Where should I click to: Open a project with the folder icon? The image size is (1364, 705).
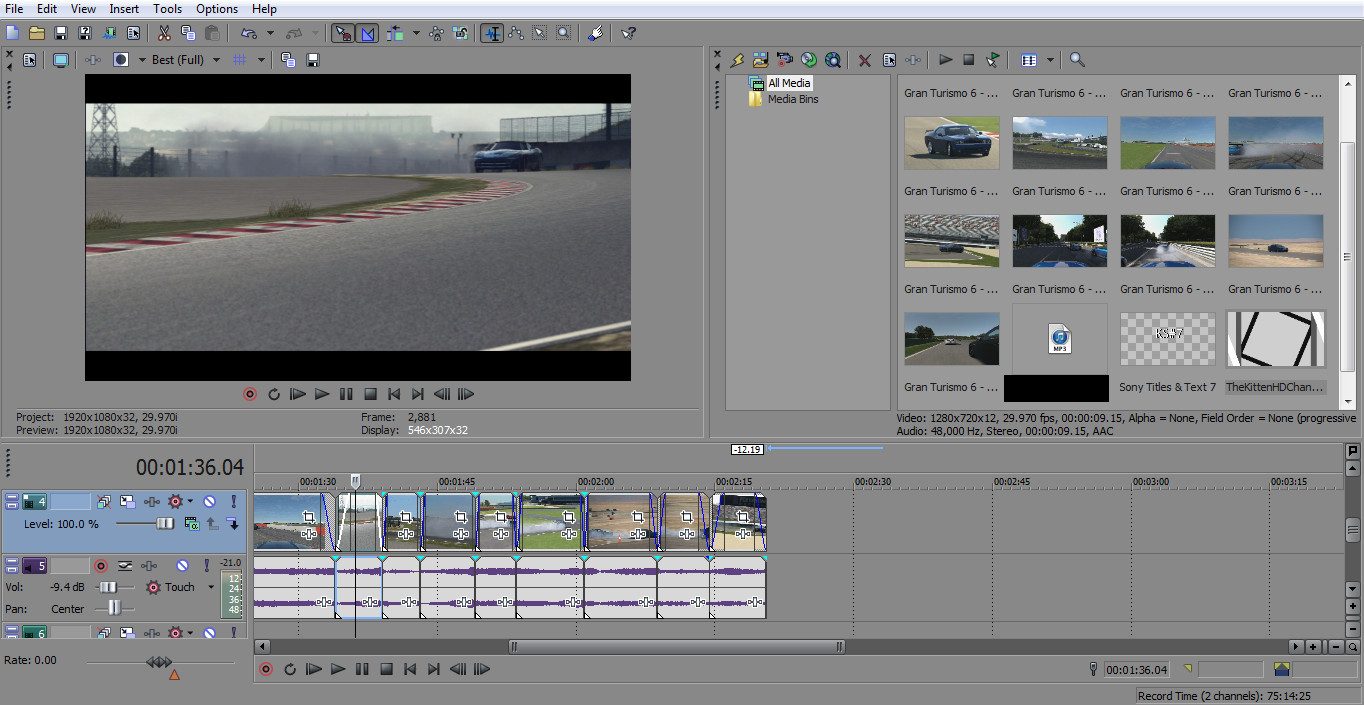[36, 33]
